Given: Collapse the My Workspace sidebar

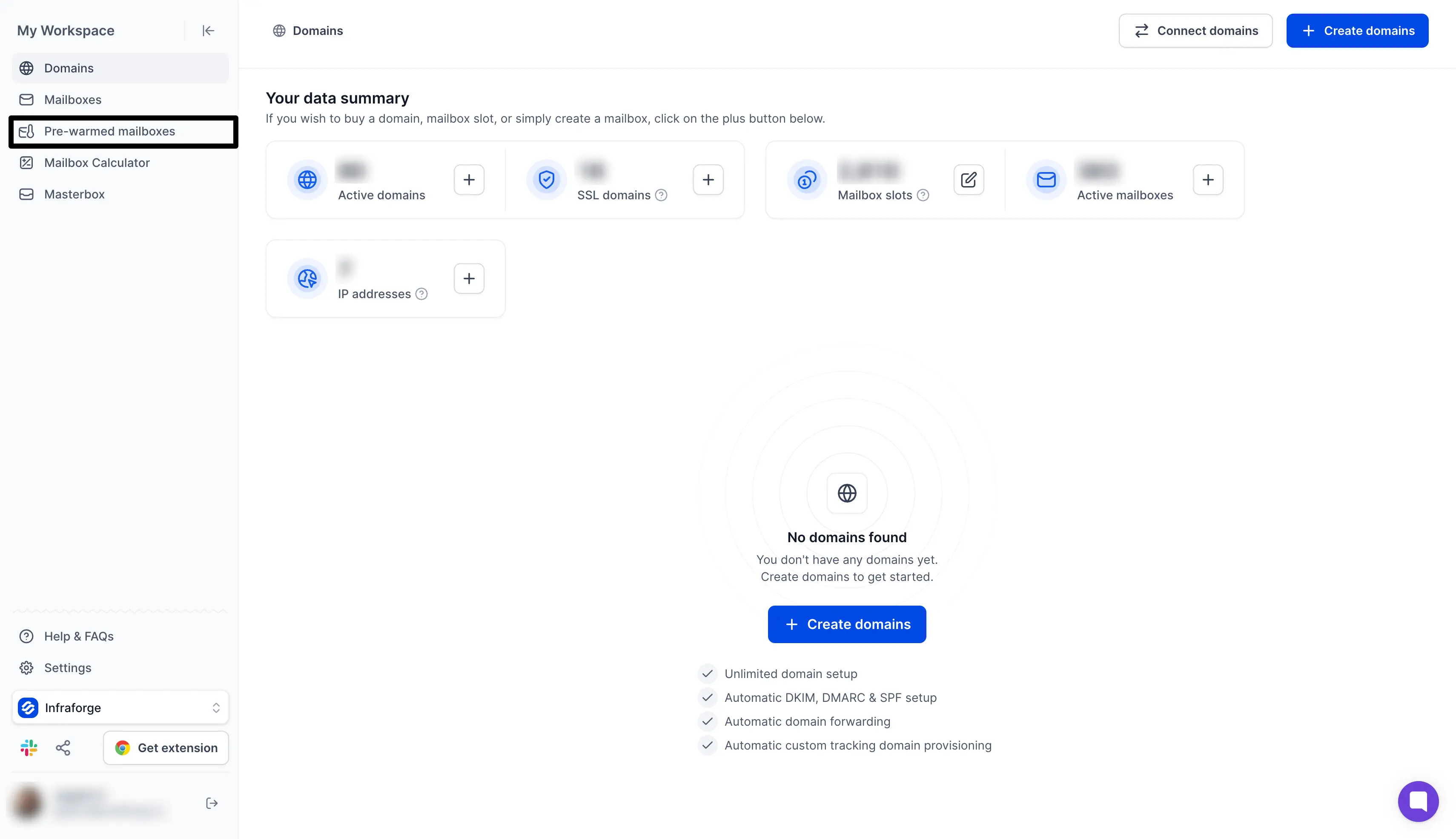Looking at the screenshot, I should click(x=208, y=31).
